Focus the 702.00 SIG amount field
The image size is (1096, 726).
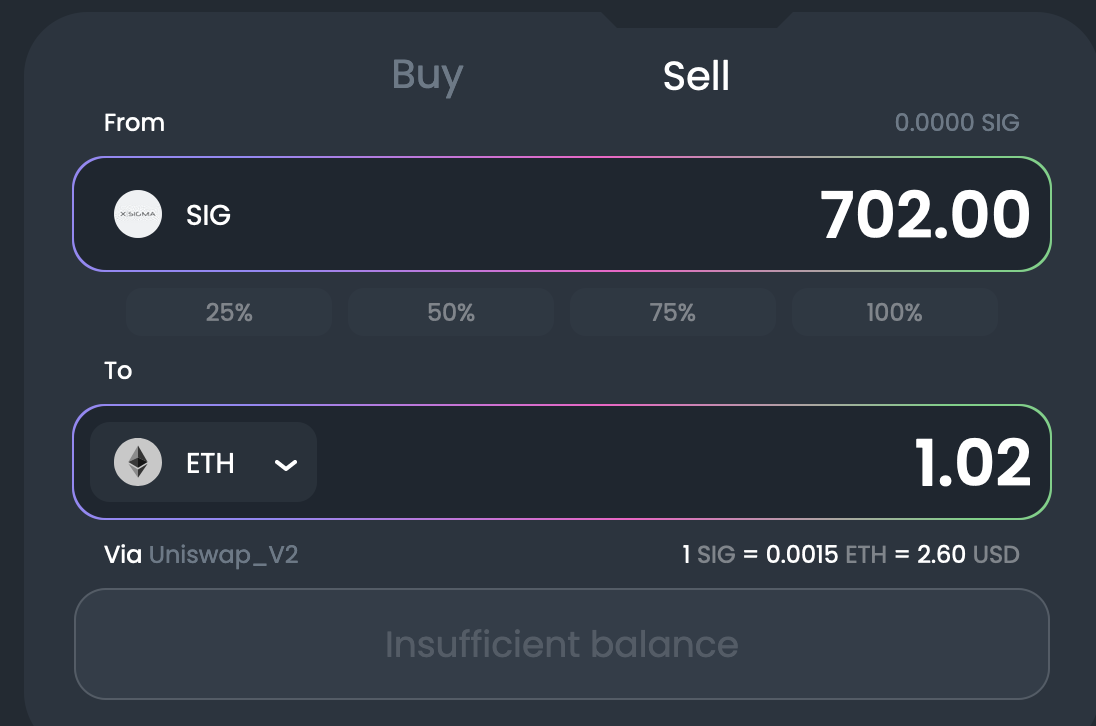click(x=924, y=215)
